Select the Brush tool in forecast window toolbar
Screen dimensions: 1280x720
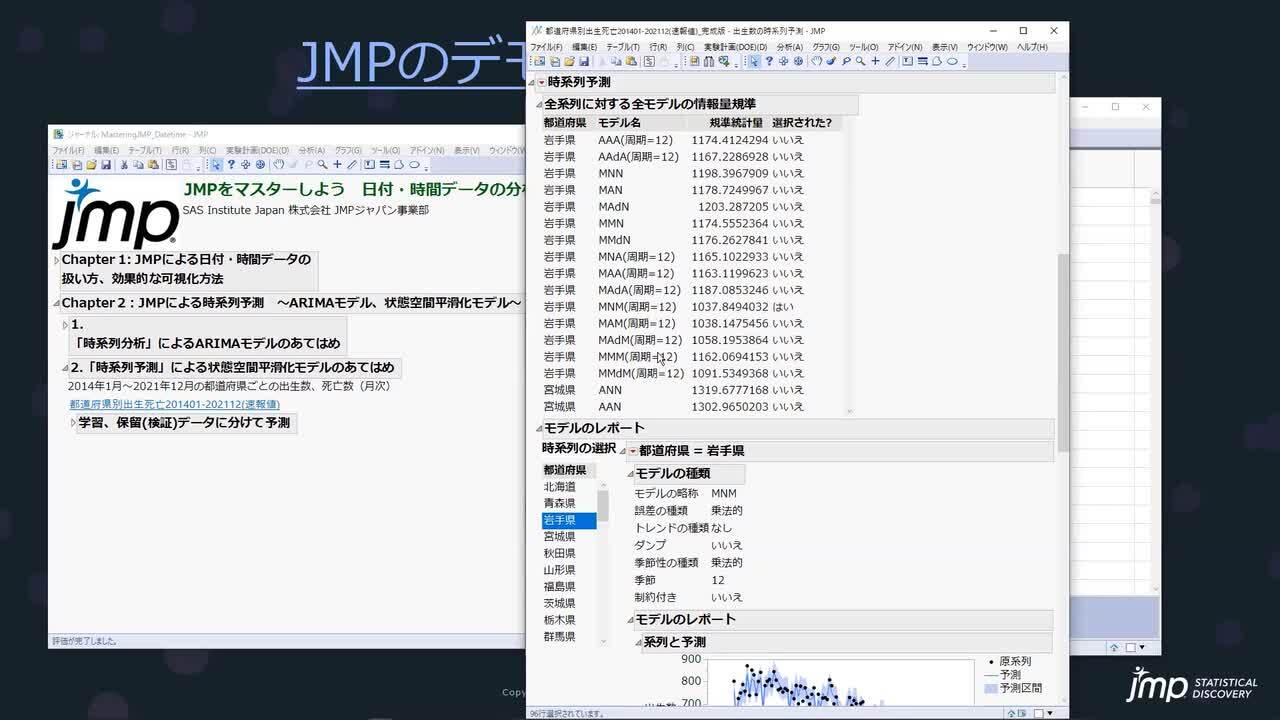830,61
